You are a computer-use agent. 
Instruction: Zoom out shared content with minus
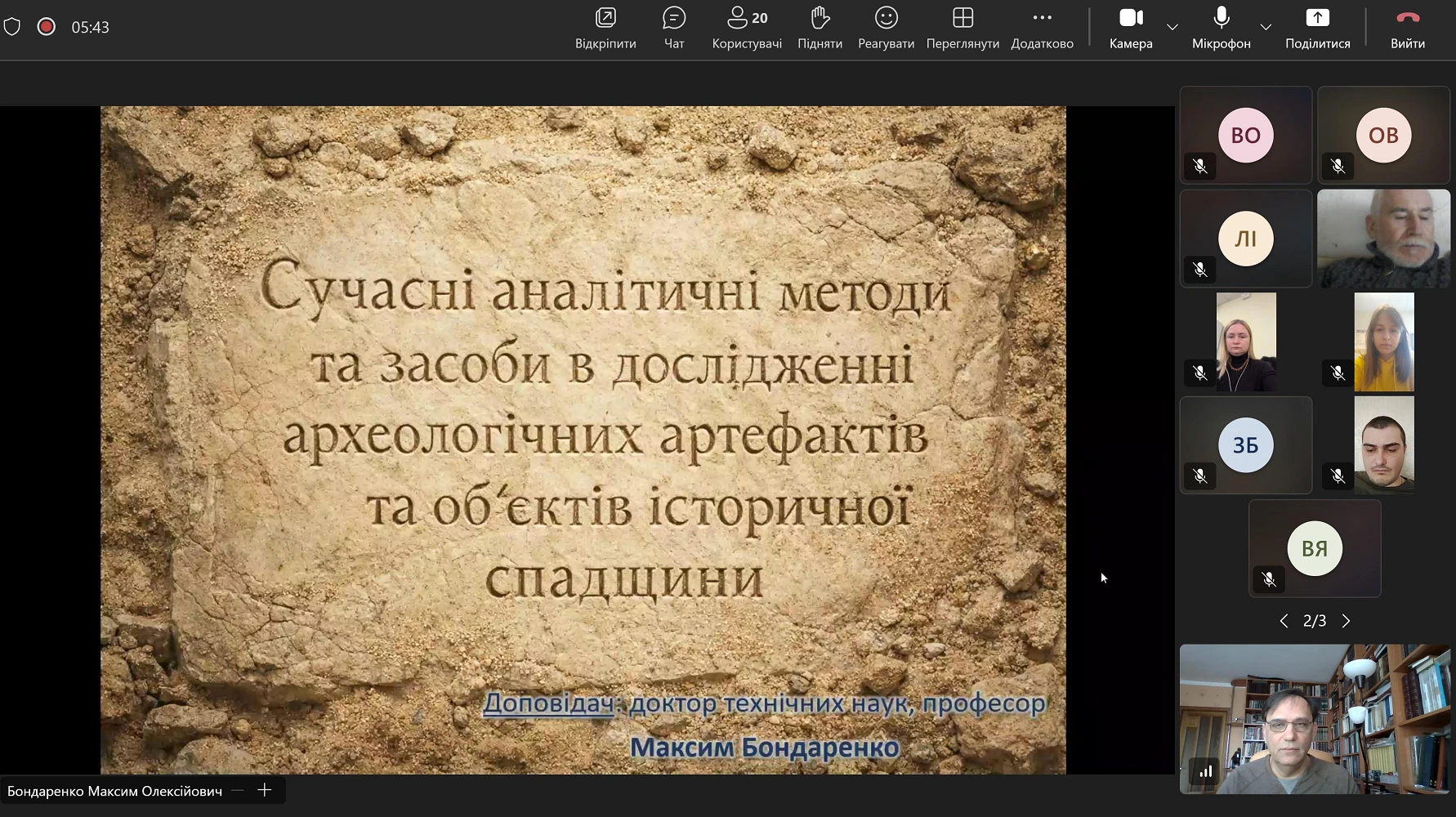(237, 790)
